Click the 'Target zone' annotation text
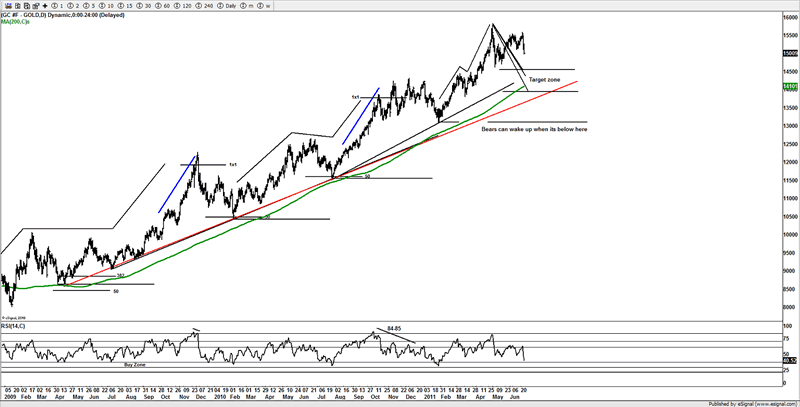 coord(544,80)
